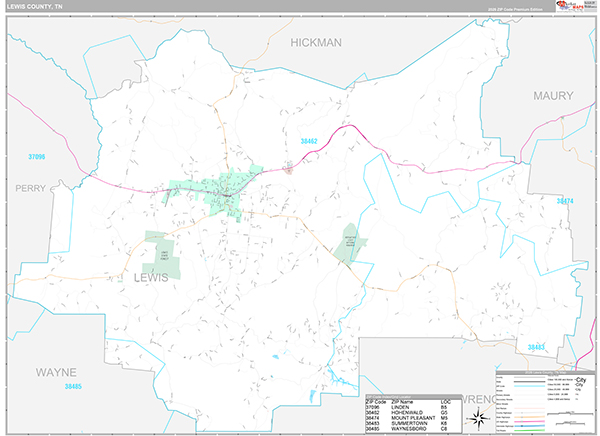Click the 38483 ZIP code map label
Viewport: 600px width, 436px height.
[x=536, y=347]
